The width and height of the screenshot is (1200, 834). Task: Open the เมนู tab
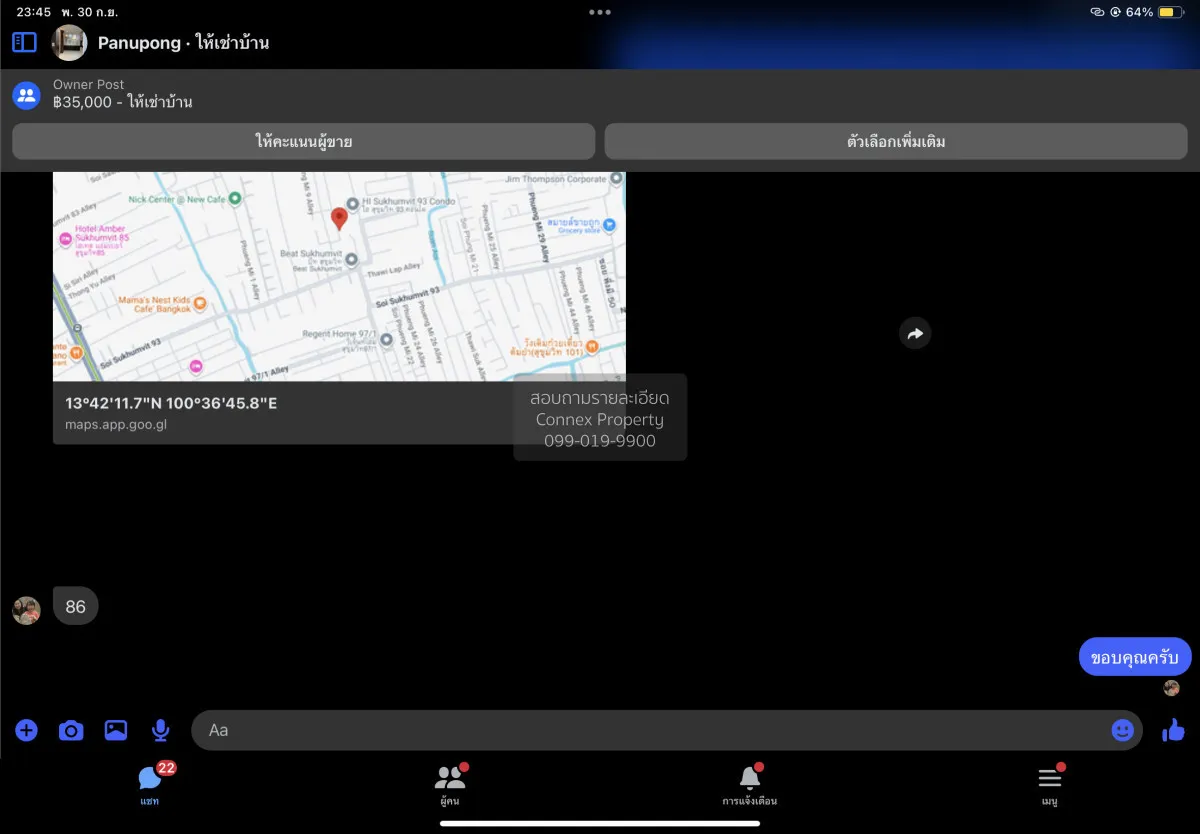coord(1050,785)
